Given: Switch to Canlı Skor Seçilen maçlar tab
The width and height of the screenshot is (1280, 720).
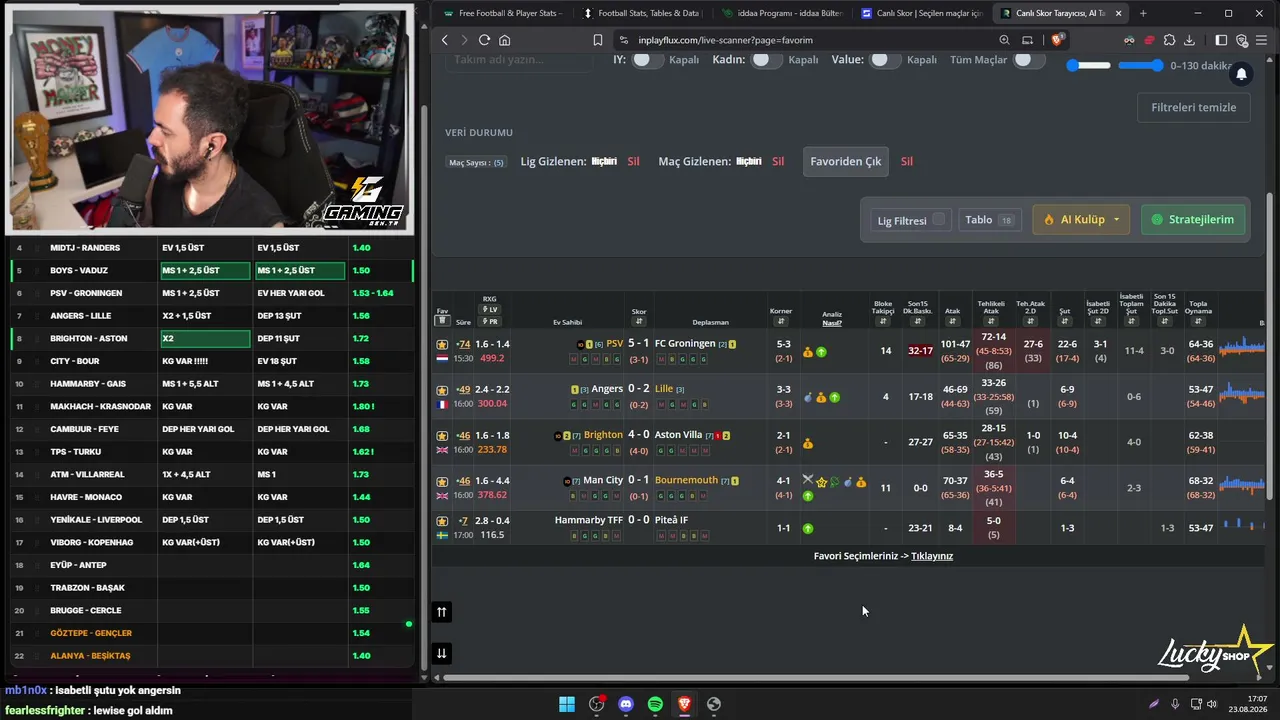Looking at the screenshot, I should (x=921, y=13).
